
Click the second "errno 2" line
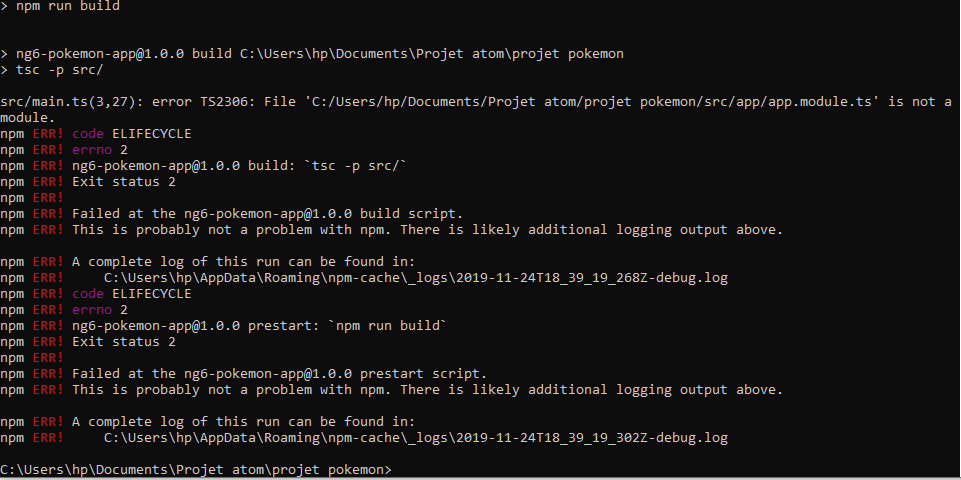(x=100, y=310)
